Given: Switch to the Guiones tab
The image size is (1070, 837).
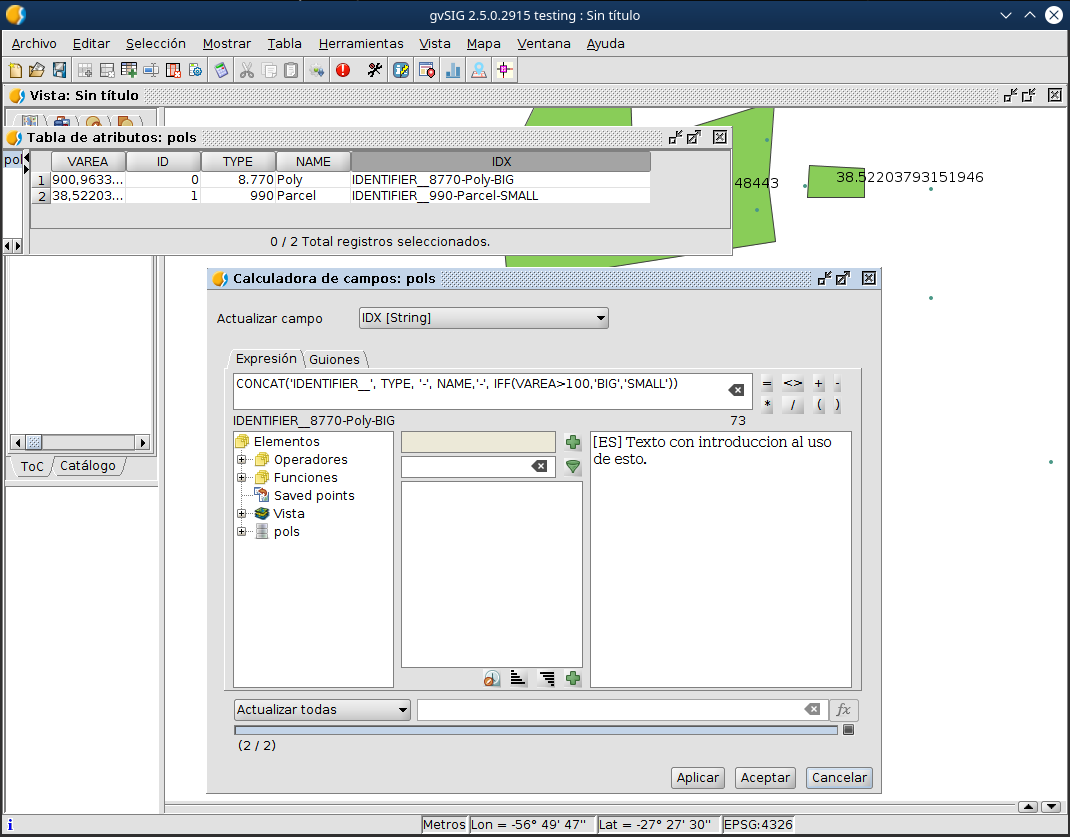Looking at the screenshot, I should 334,360.
